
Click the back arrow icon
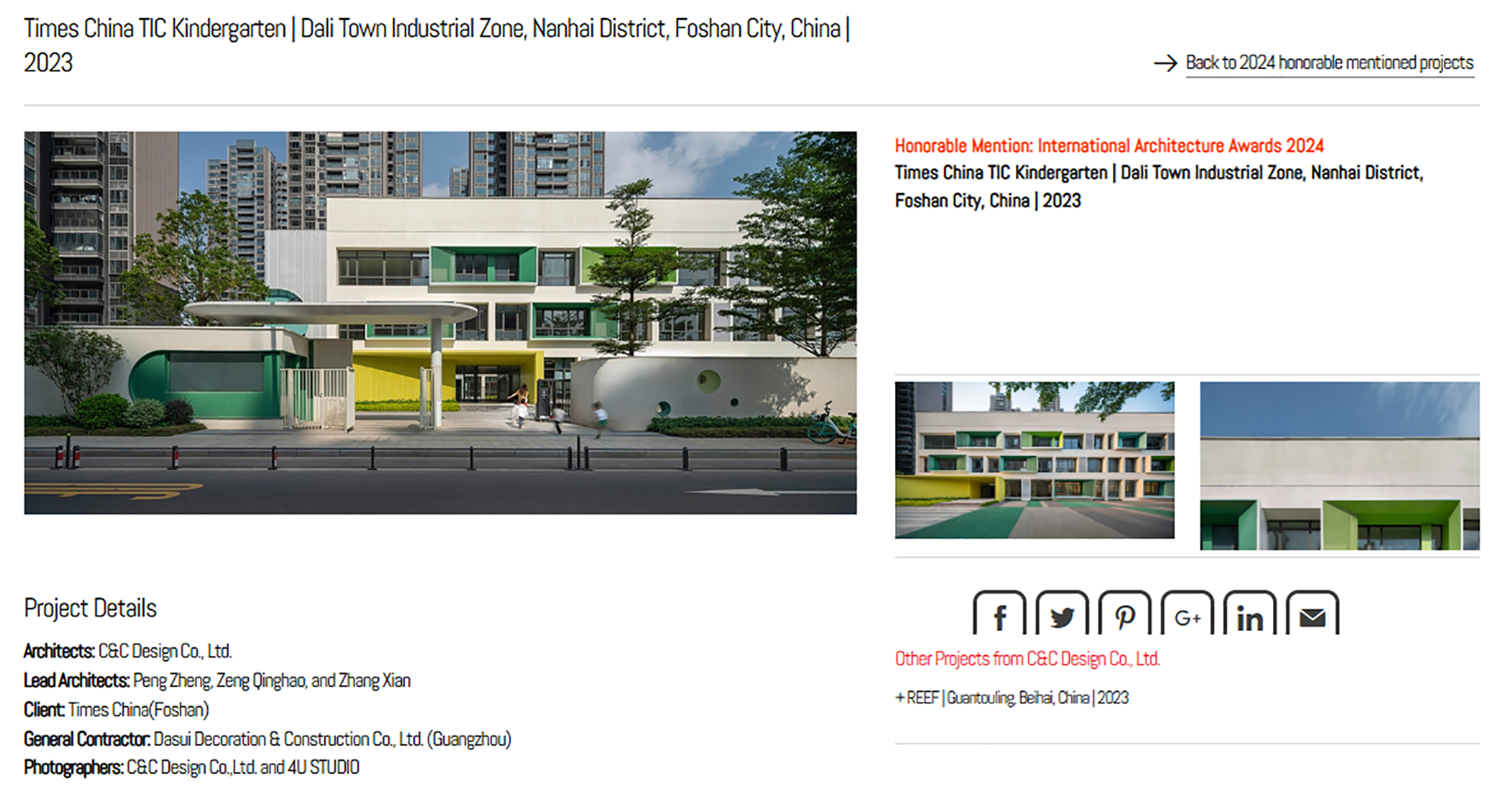coord(1165,63)
